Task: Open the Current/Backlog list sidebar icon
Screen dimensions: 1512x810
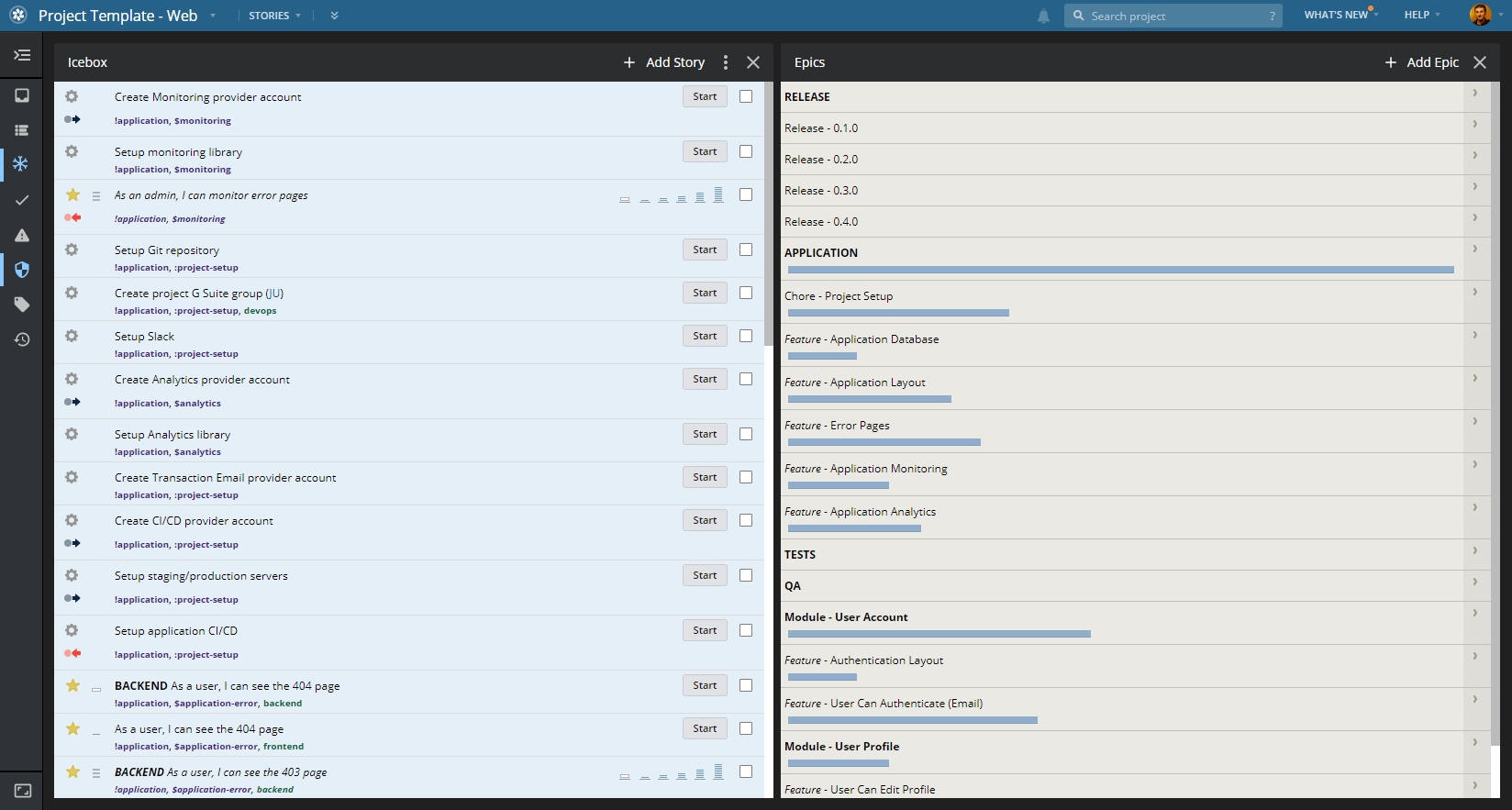Action: coord(22,130)
